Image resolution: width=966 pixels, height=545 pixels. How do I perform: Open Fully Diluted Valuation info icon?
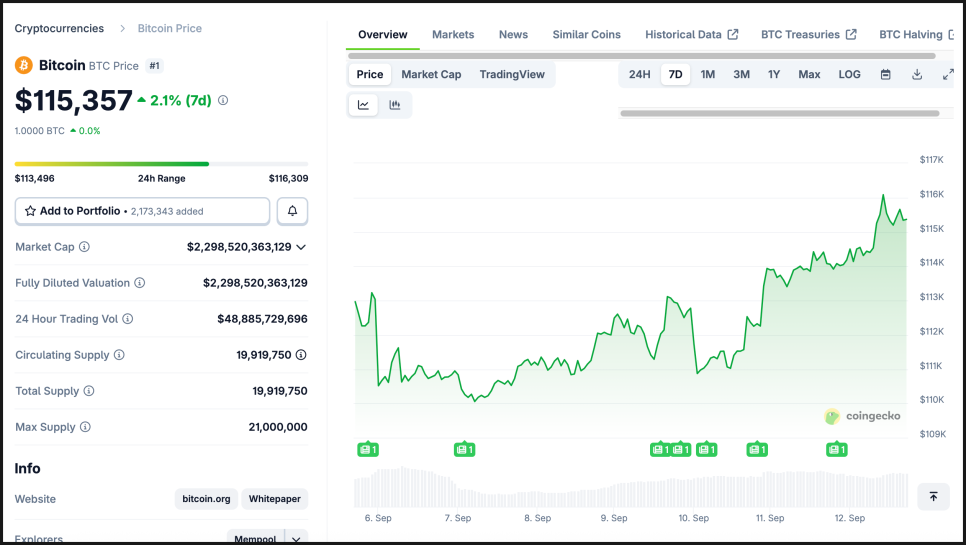tap(140, 283)
